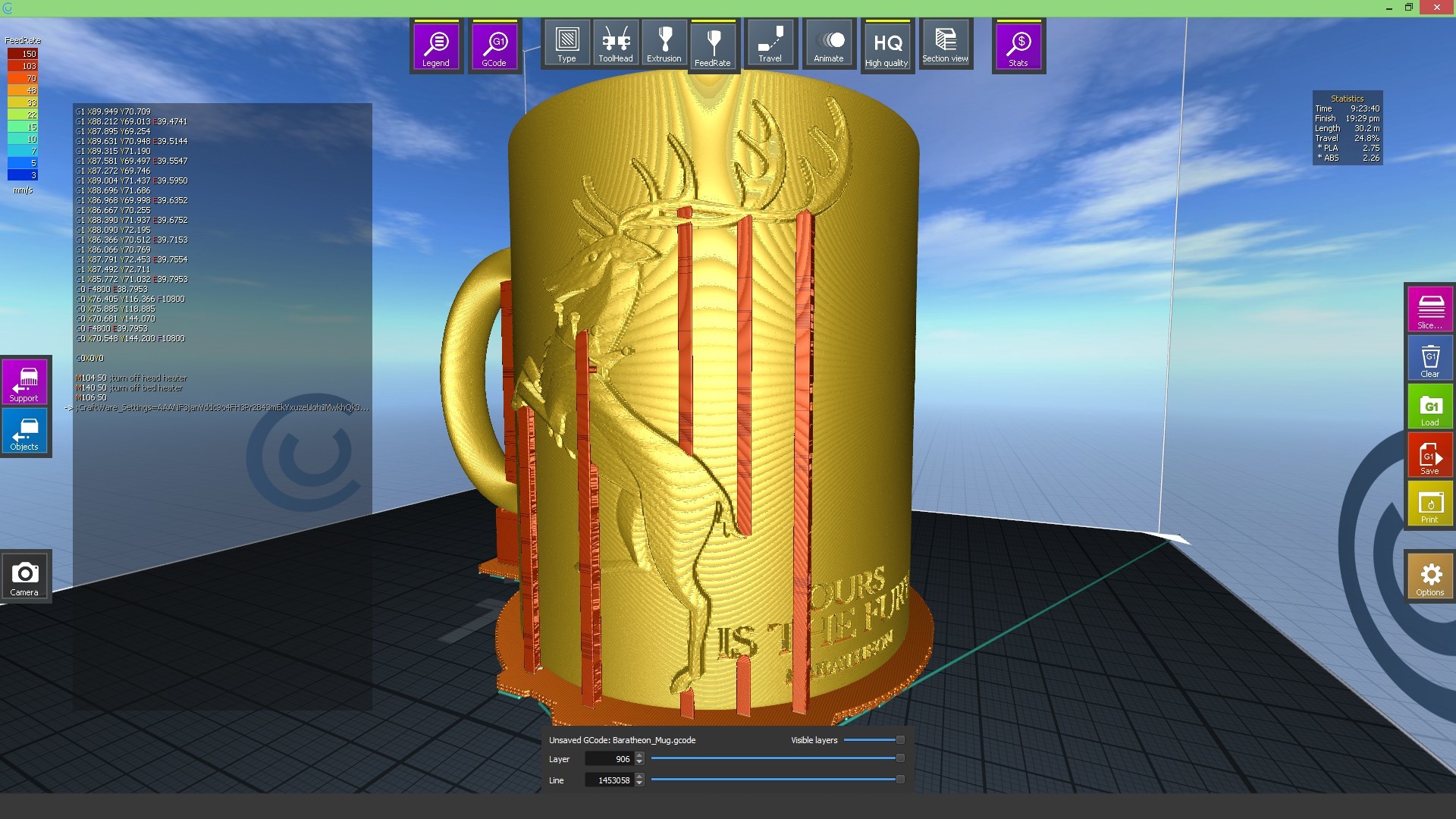
Task: Open the Legend panel toggle
Action: pyautogui.click(x=436, y=47)
